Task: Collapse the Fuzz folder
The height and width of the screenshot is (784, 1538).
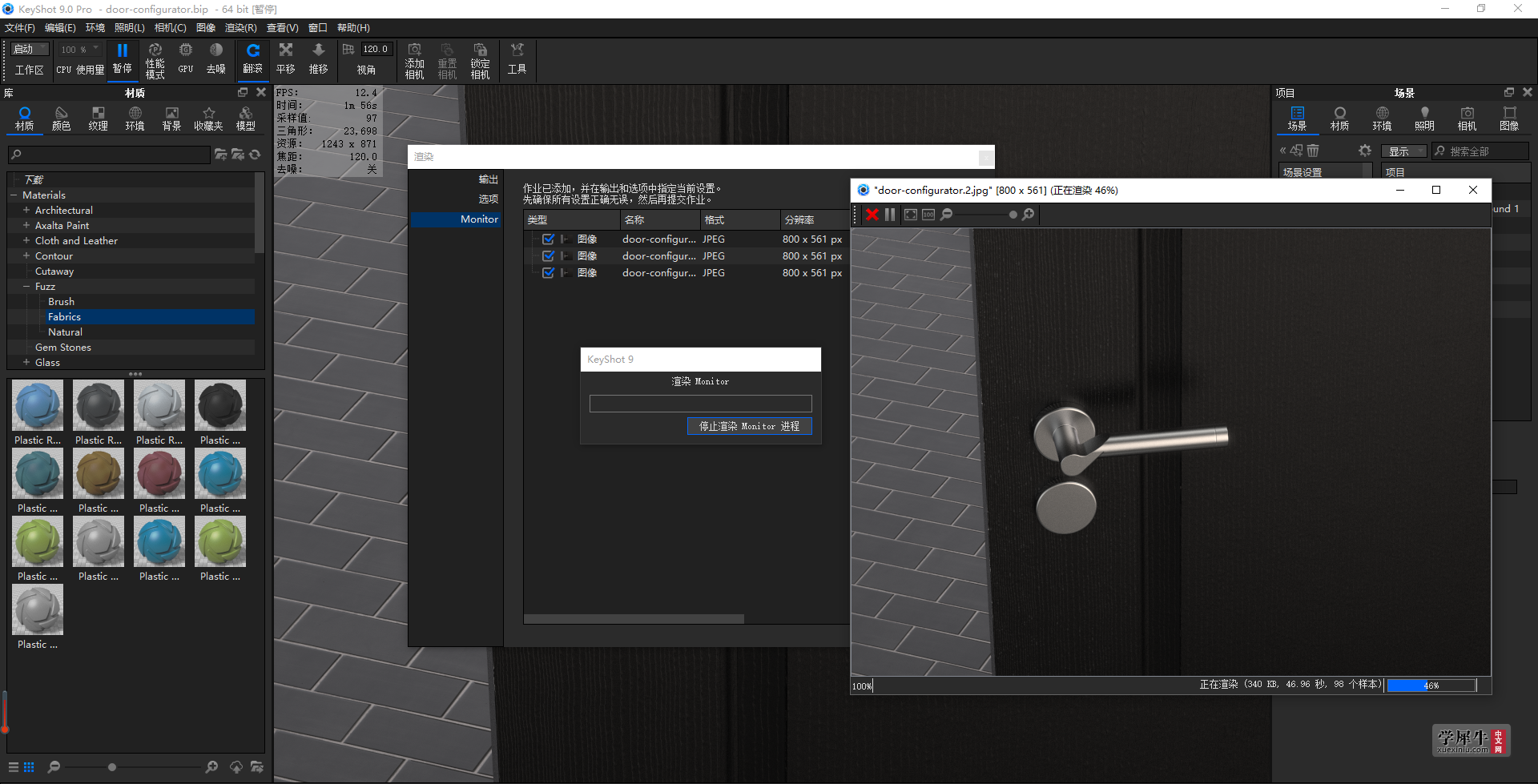Action: point(26,287)
